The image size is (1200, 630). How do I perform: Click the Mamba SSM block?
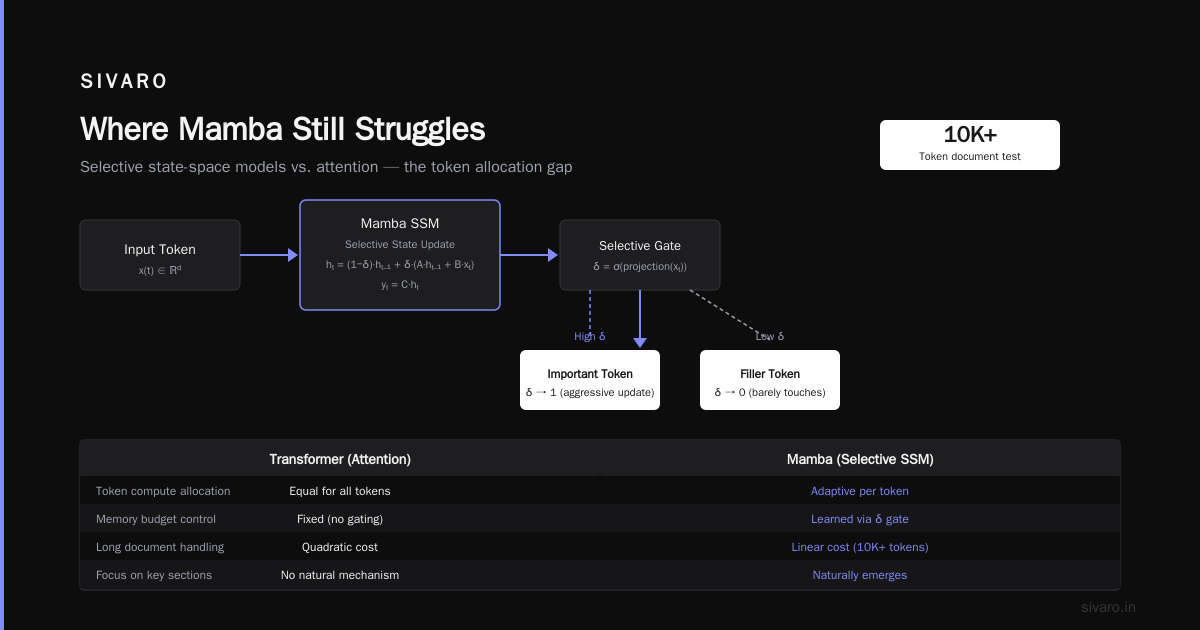(400, 255)
